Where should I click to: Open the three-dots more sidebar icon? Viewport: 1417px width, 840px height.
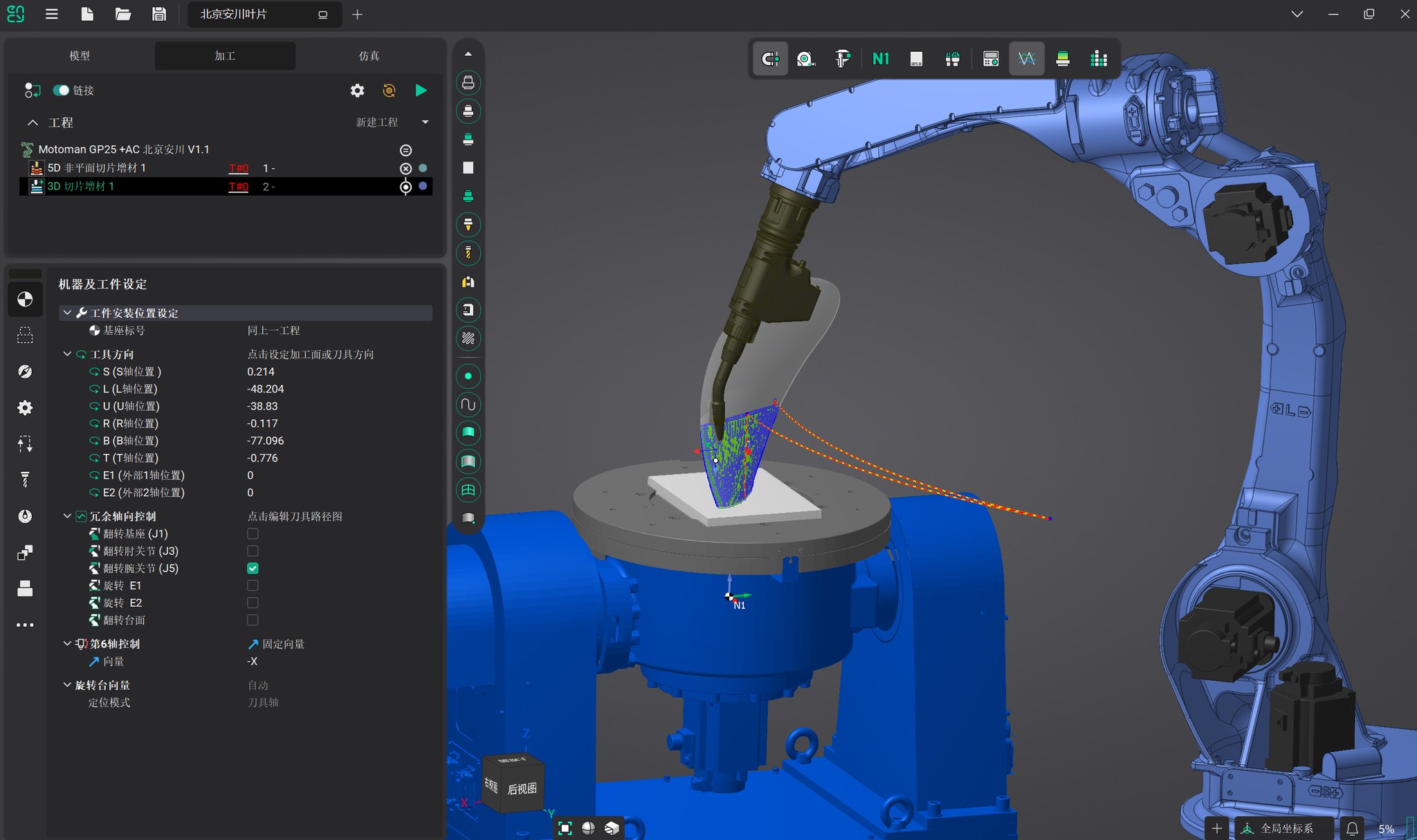coord(25,625)
